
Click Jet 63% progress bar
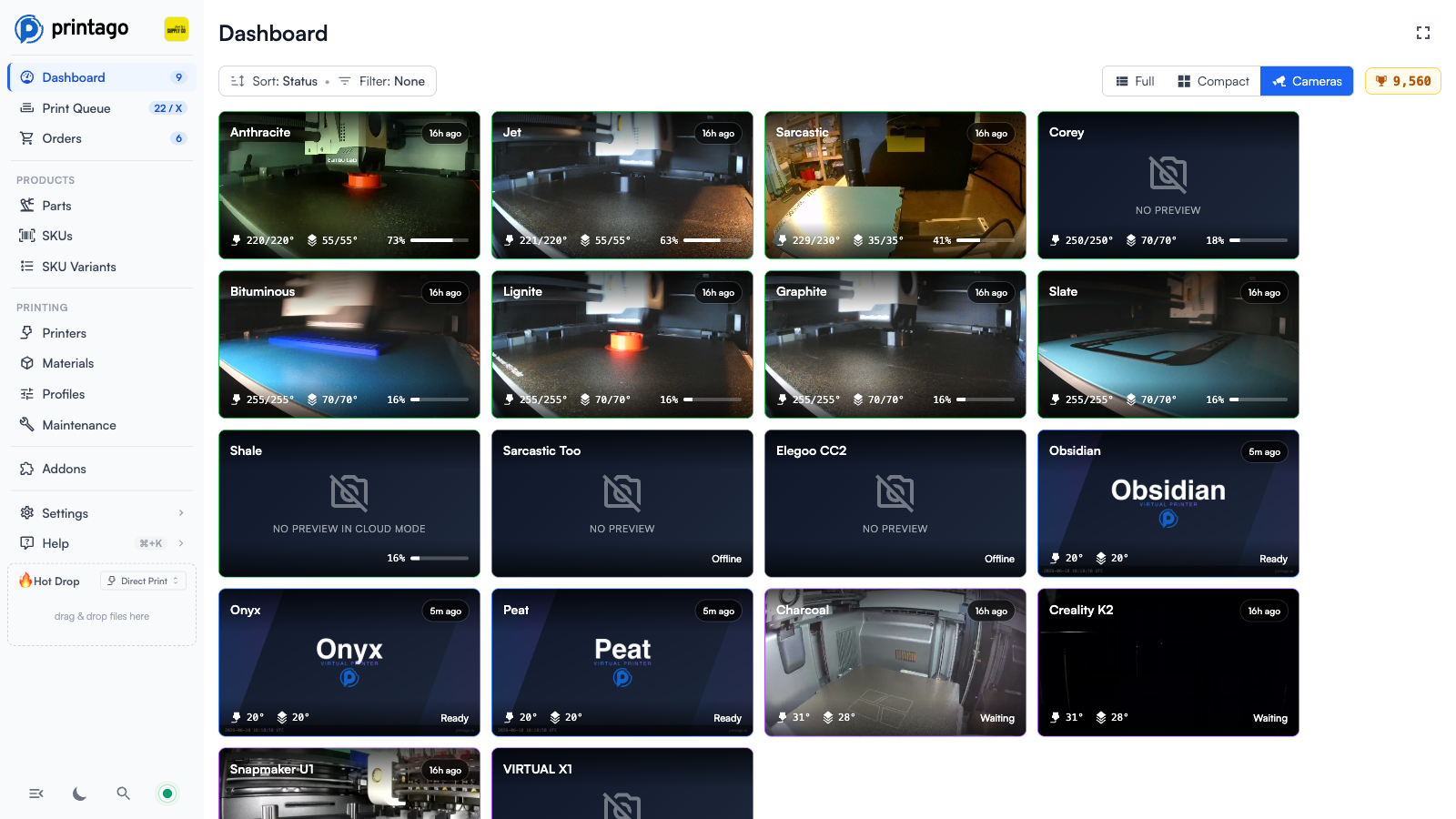pos(713,240)
